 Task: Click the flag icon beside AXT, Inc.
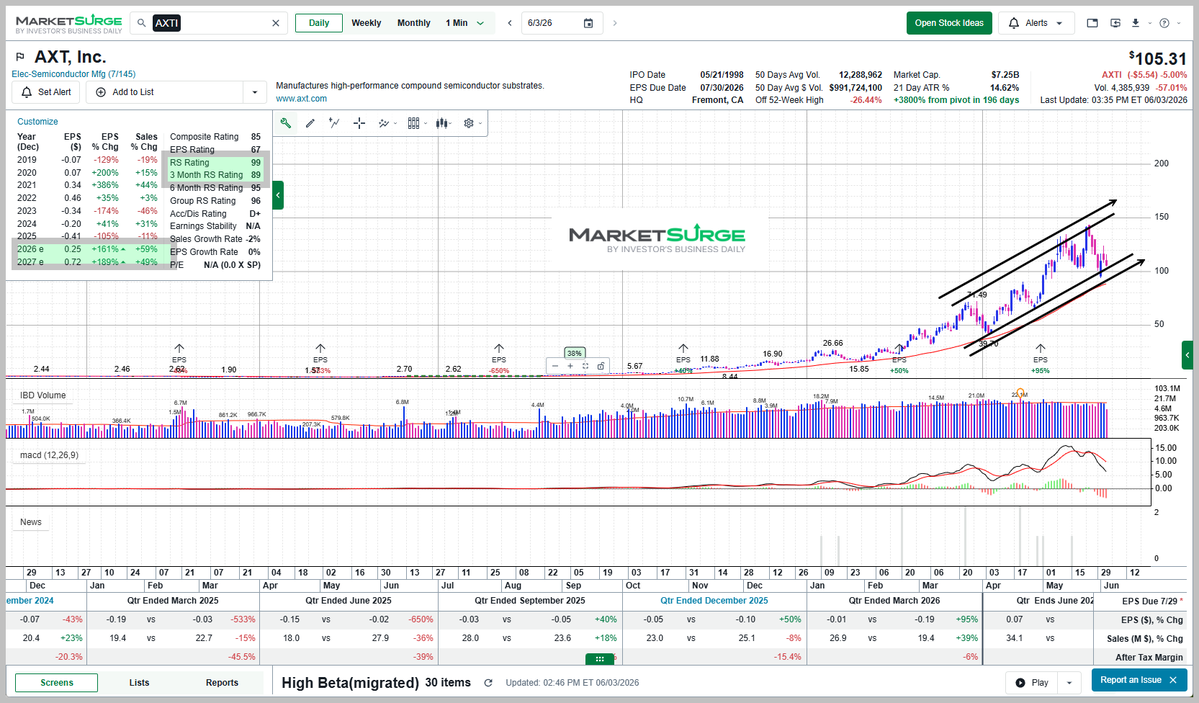(20, 57)
